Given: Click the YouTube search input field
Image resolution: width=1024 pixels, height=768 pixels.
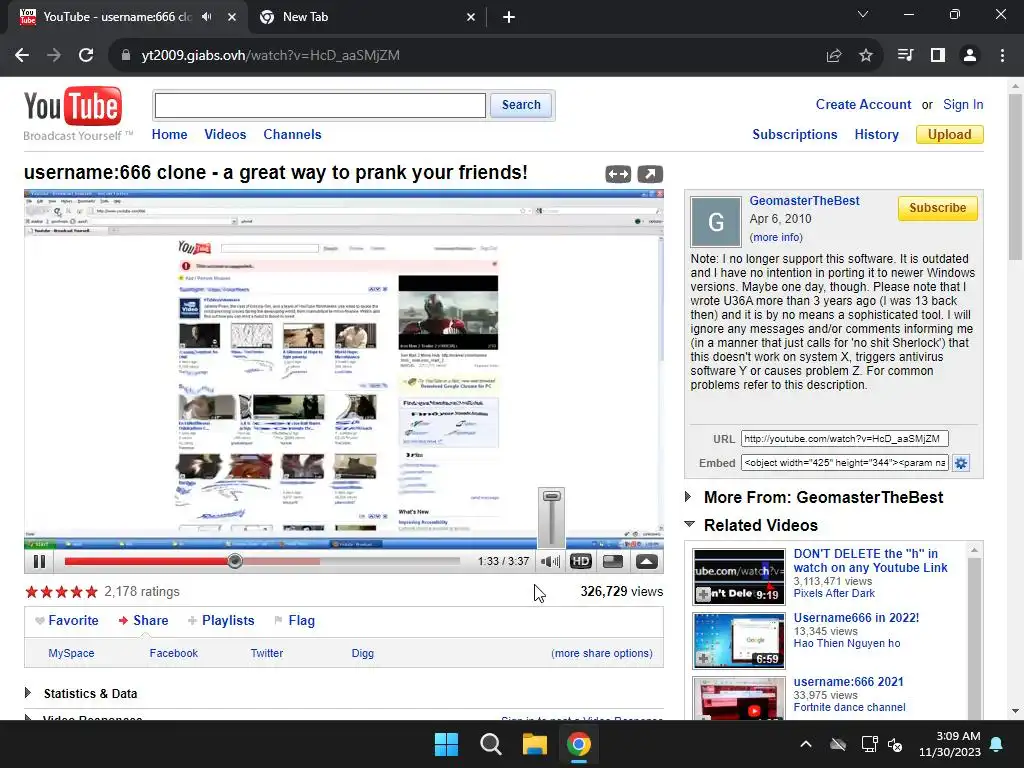Looking at the screenshot, I should [x=320, y=105].
